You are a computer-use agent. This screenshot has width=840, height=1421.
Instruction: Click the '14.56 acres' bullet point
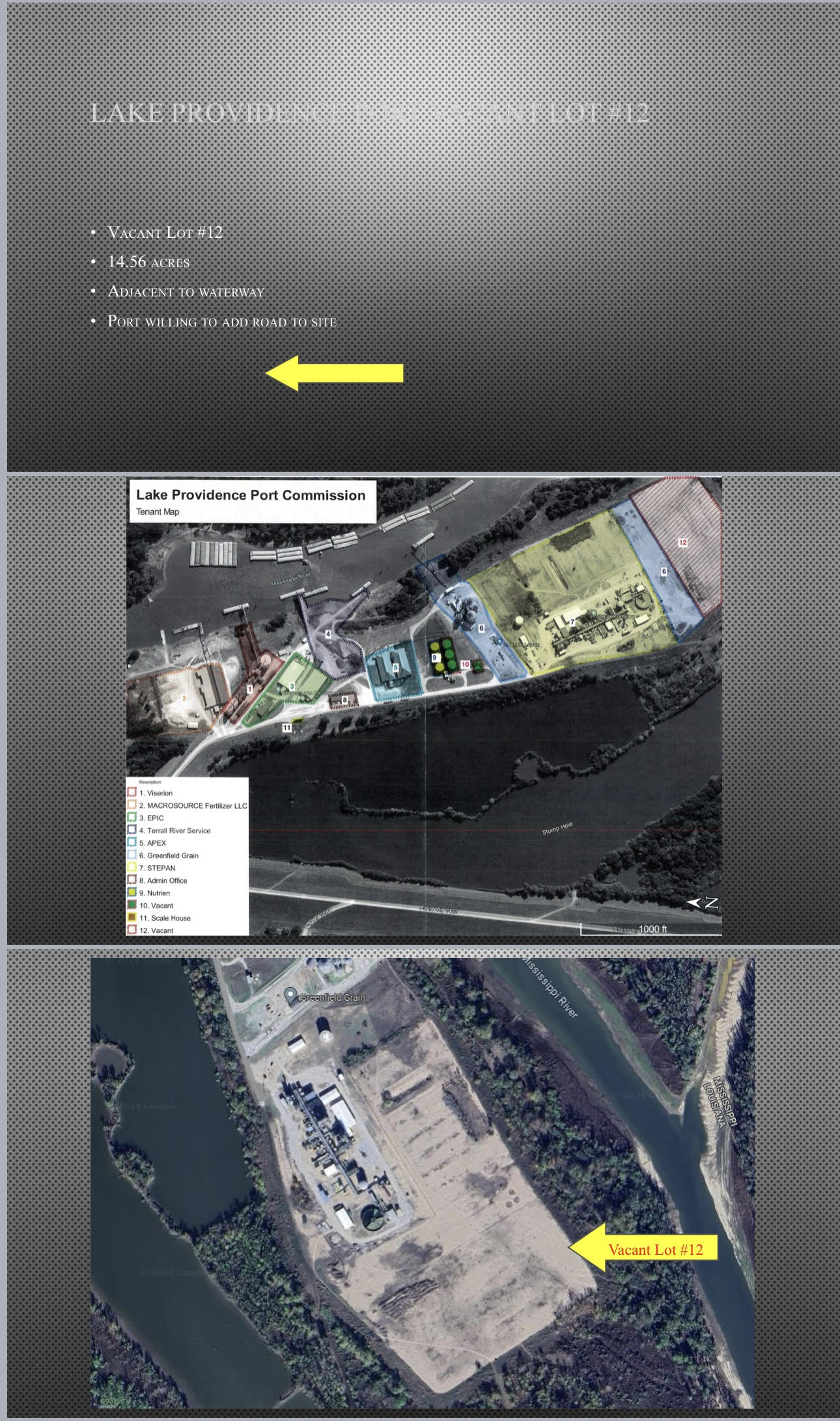click(x=148, y=262)
